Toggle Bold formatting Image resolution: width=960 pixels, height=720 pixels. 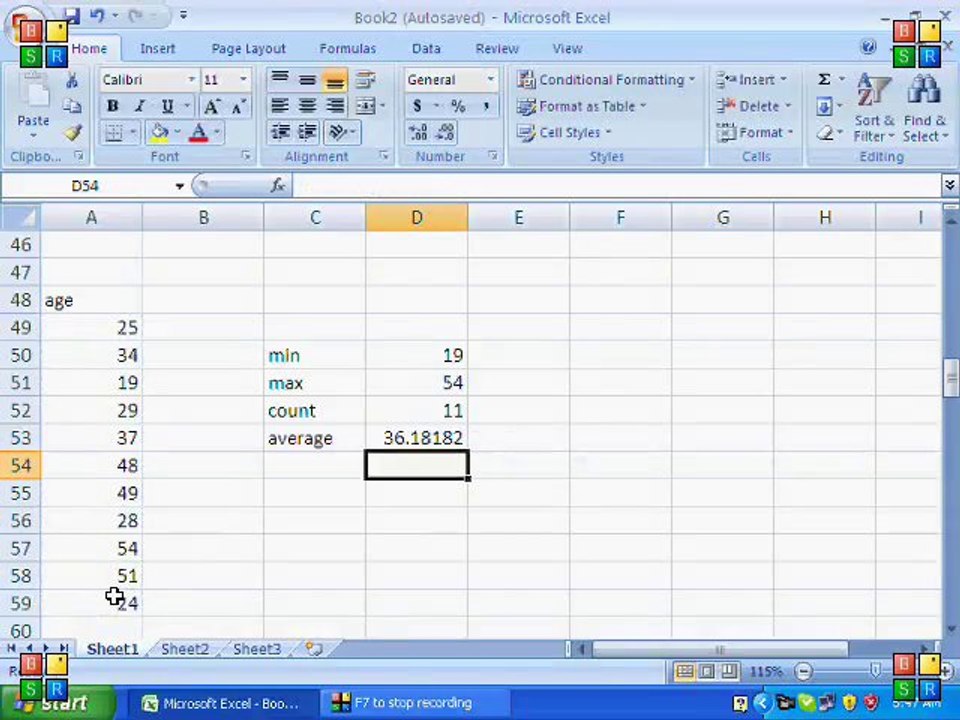point(113,106)
